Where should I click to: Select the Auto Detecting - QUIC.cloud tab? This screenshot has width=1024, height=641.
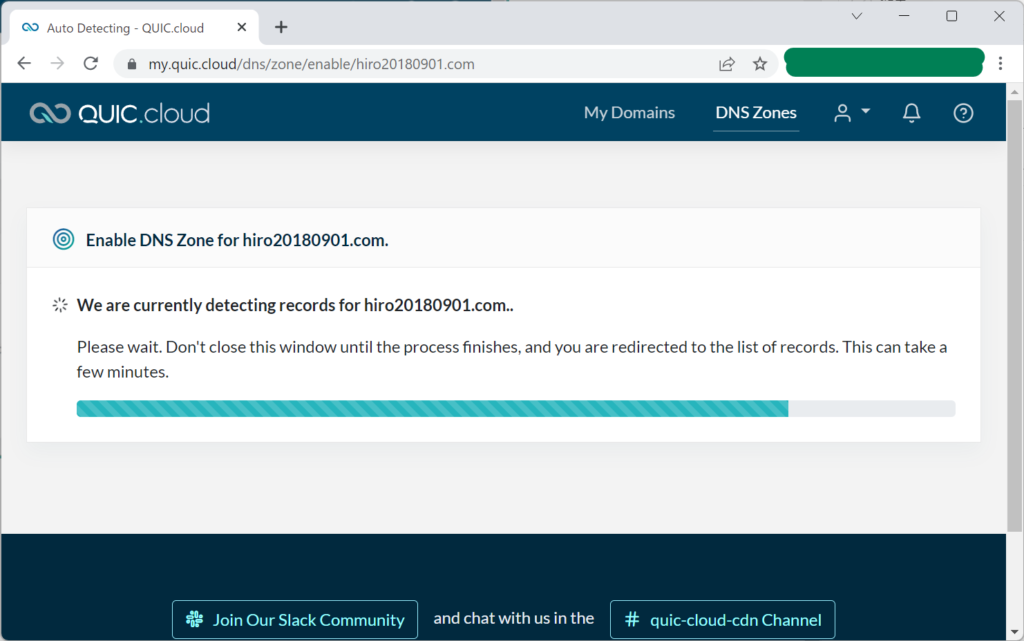pyautogui.click(x=134, y=27)
